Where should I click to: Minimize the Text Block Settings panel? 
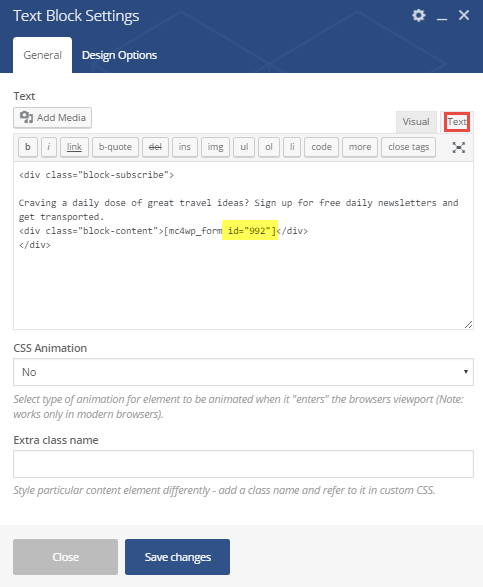click(x=442, y=16)
